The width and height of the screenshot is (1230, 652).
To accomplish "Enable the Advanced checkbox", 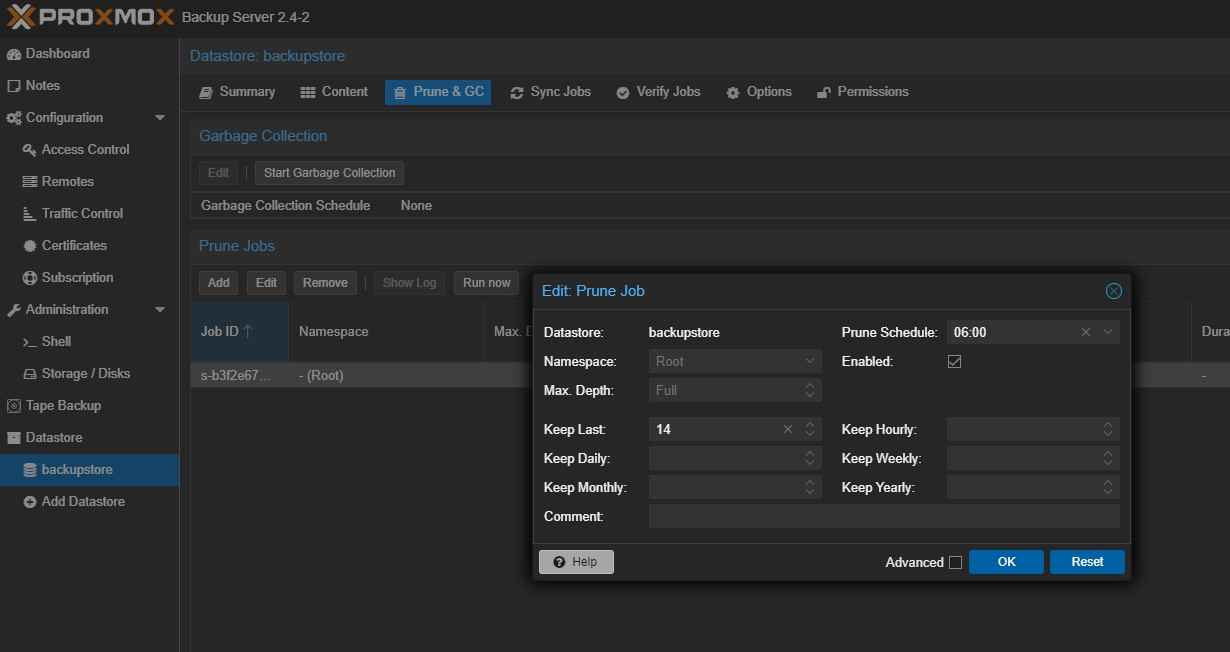I will coord(955,562).
